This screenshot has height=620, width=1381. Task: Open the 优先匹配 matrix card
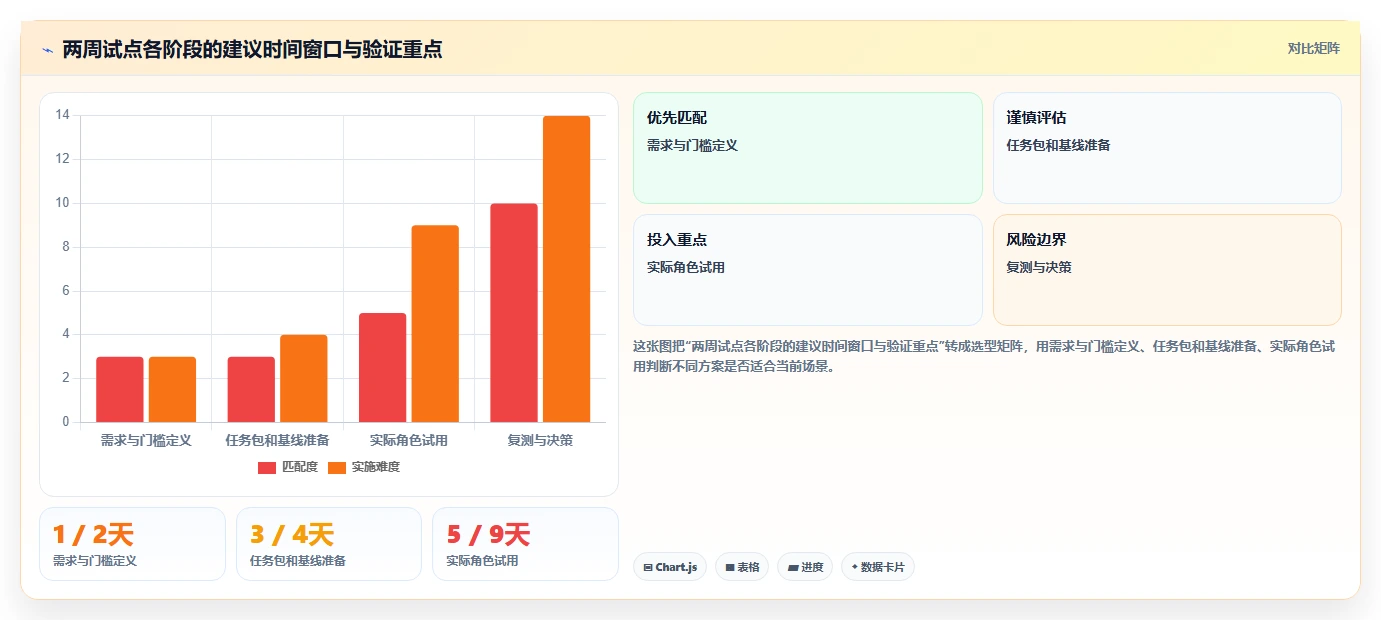pyautogui.click(x=808, y=148)
